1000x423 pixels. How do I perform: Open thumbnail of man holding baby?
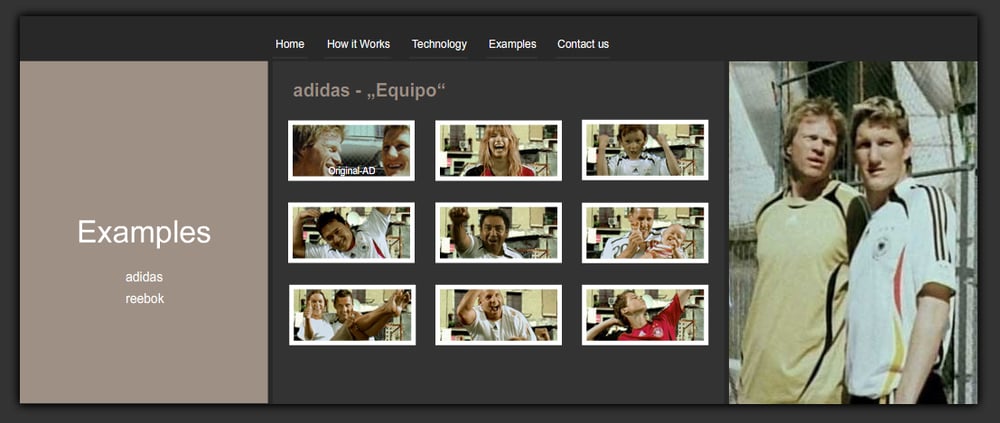pos(645,233)
